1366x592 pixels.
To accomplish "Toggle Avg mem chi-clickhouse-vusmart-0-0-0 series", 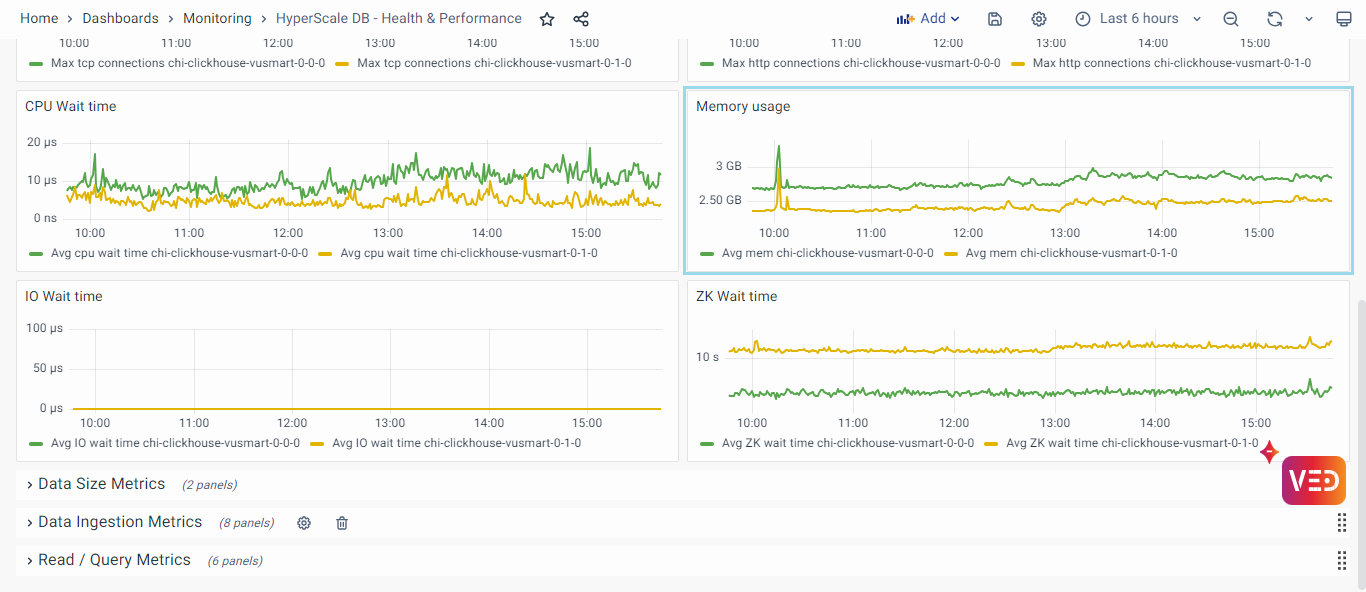I will point(827,253).
